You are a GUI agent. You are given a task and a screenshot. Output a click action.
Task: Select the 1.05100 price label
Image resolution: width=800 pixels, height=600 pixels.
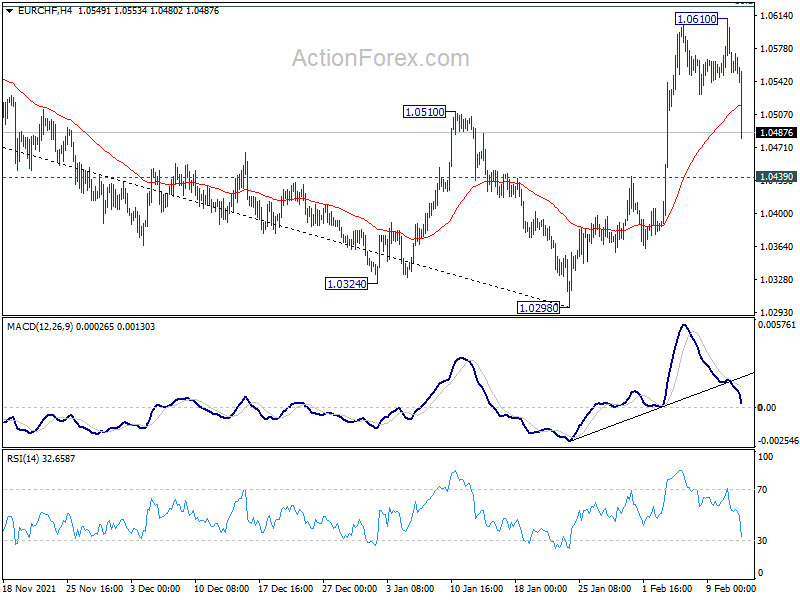click(x=424, y=112)
